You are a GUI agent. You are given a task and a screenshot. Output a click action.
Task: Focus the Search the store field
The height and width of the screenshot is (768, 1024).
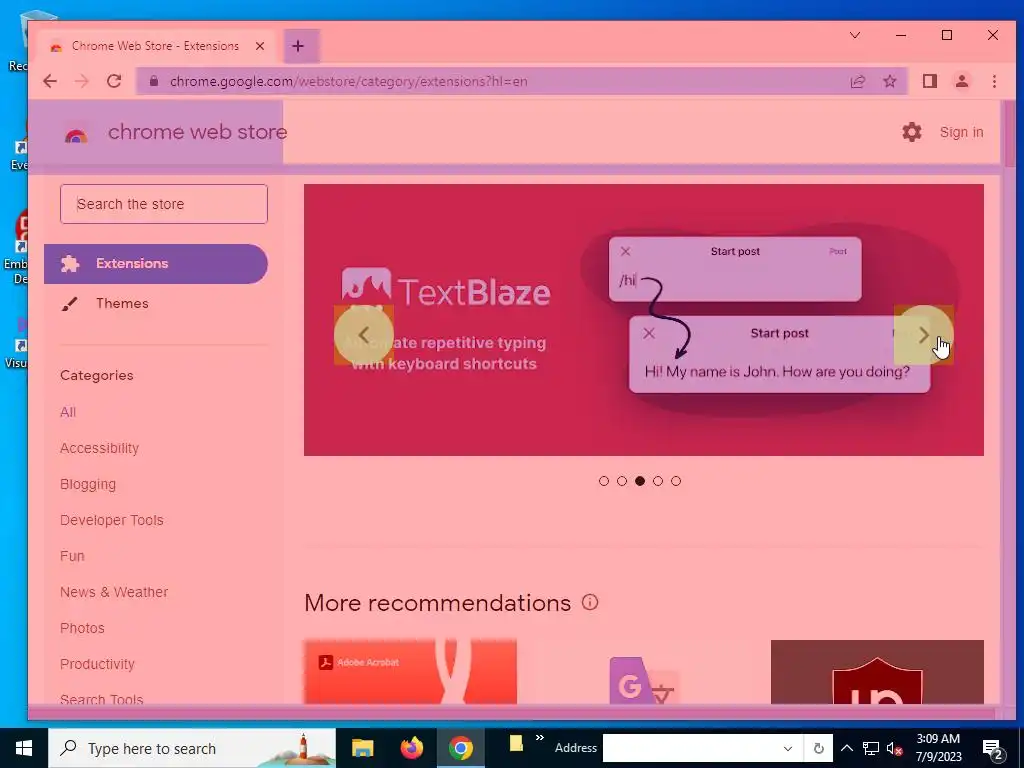point(164,204)
